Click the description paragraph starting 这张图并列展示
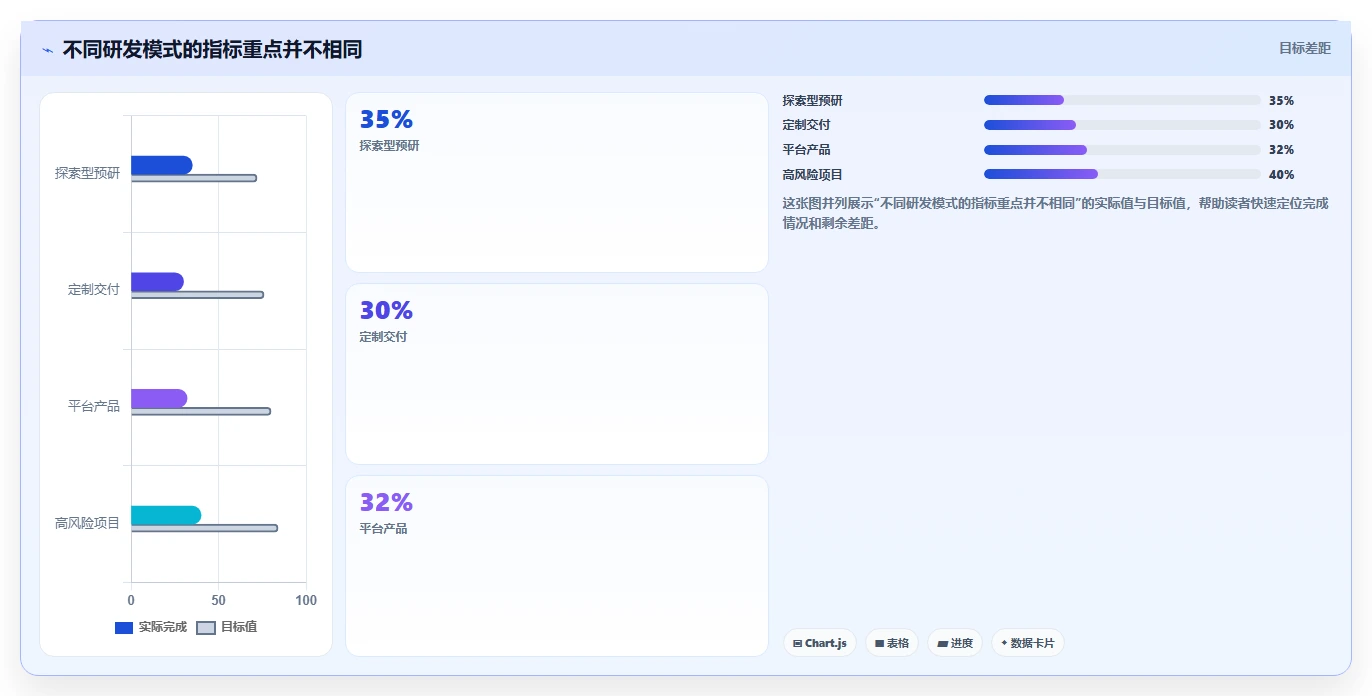The height and width of the screenshot is (696, 1372). (x=1056, y=213)
